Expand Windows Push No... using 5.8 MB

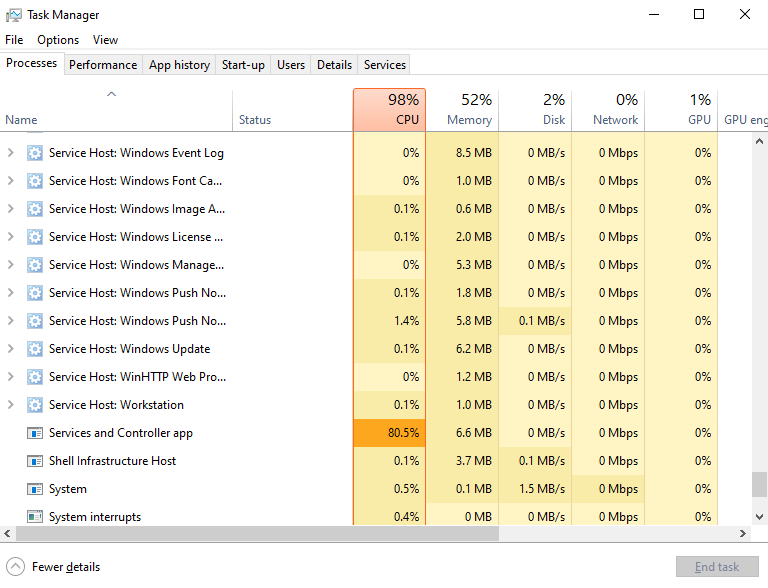(10, 320)
